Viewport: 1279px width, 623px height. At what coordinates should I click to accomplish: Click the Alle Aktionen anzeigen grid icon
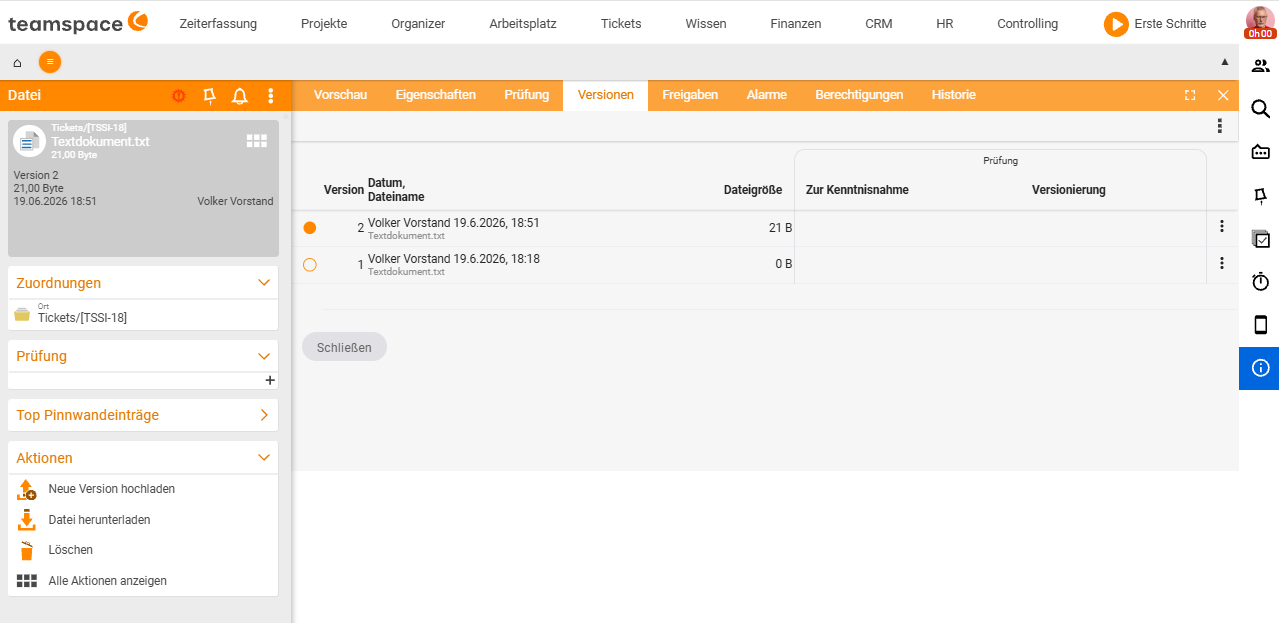[x=27, y=581]
